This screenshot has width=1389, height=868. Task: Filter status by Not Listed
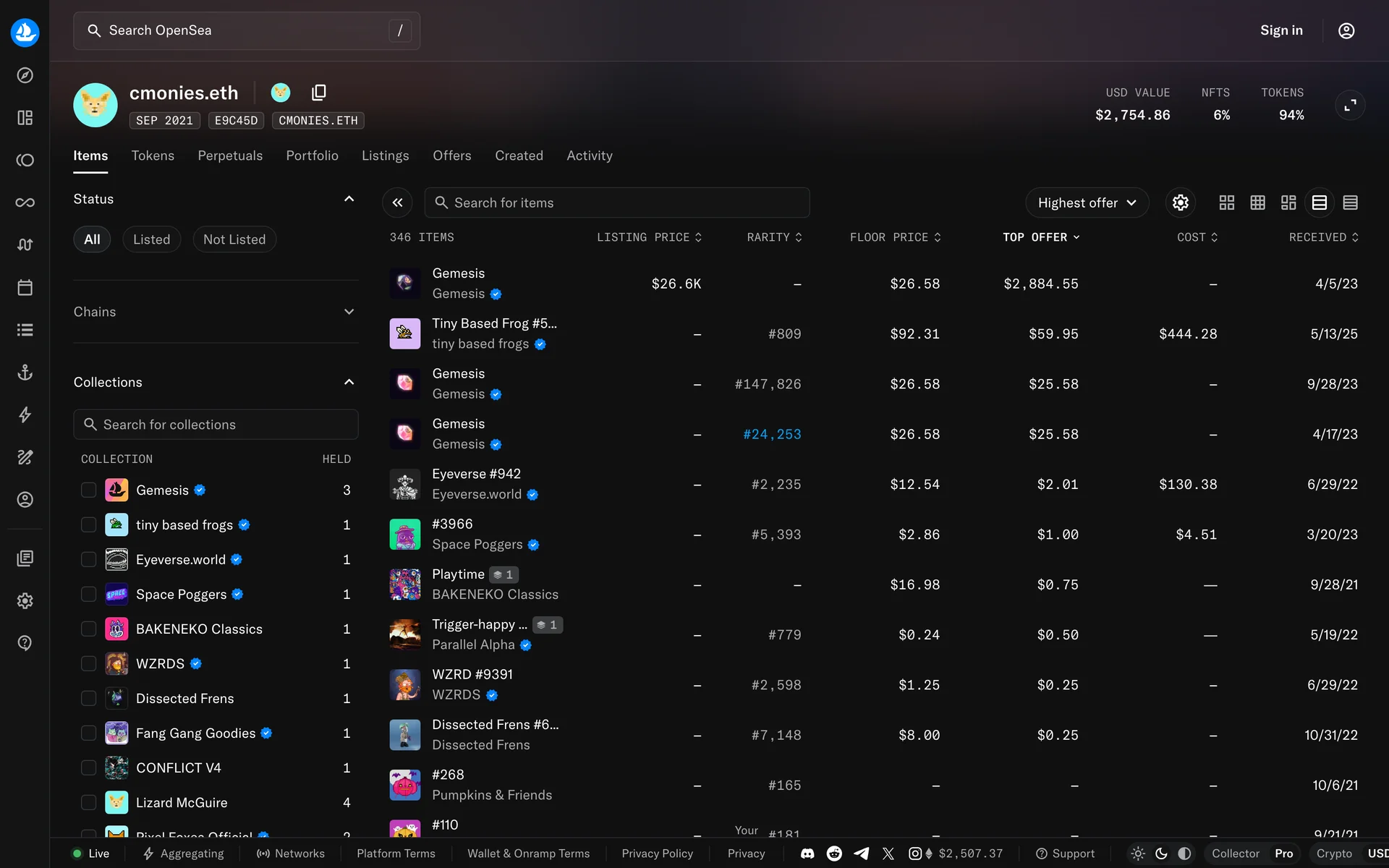click(x=234, y=239)
